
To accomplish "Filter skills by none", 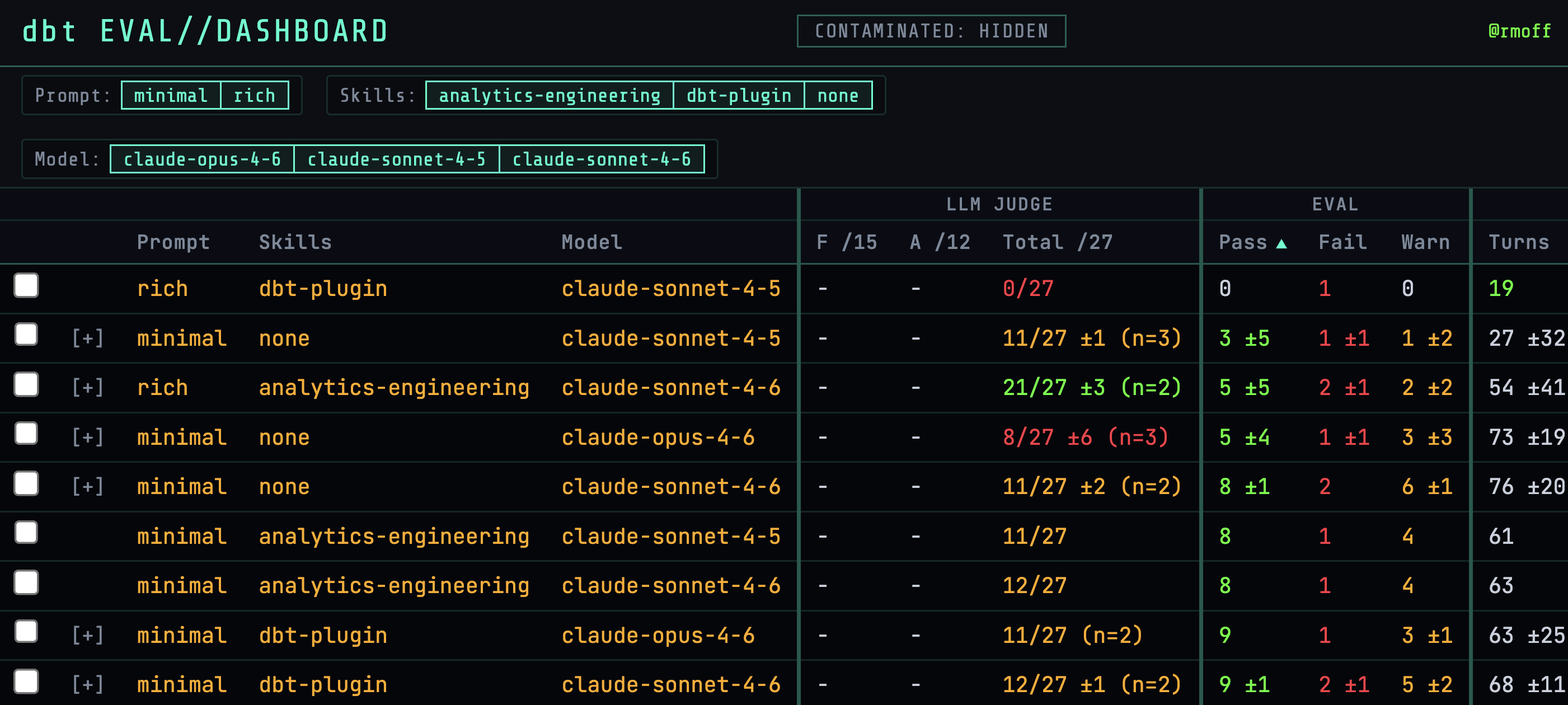I will point(838,95).
